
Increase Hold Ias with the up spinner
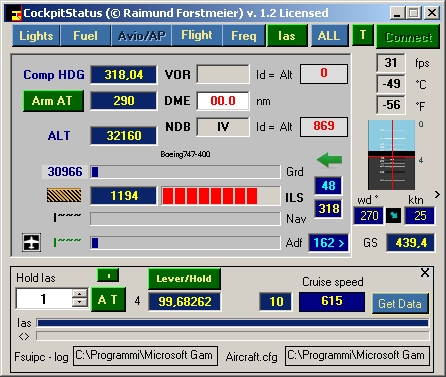click(80, 294)
